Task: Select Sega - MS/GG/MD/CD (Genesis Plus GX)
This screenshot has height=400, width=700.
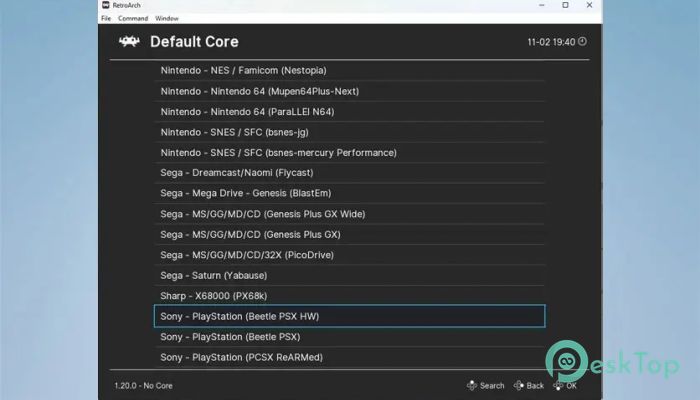Action: 350,234
